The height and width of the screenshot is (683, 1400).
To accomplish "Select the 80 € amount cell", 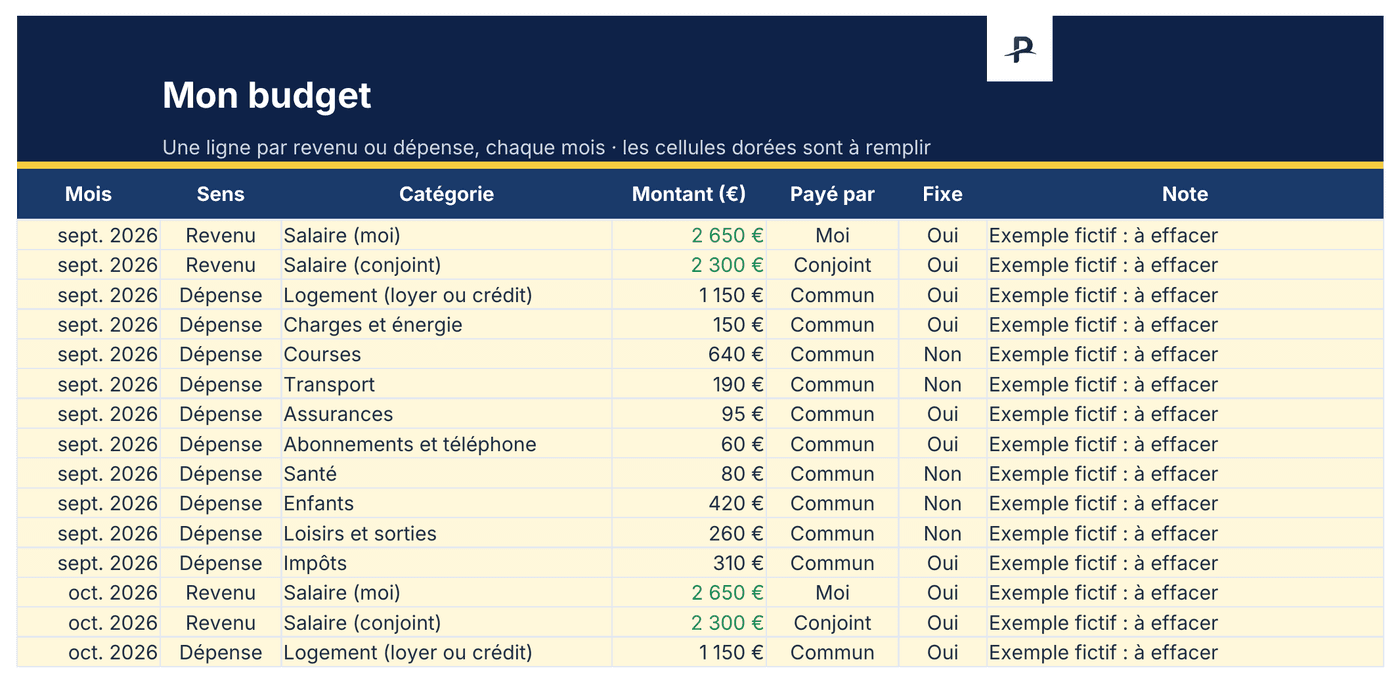I will click(x=689, y=474).
